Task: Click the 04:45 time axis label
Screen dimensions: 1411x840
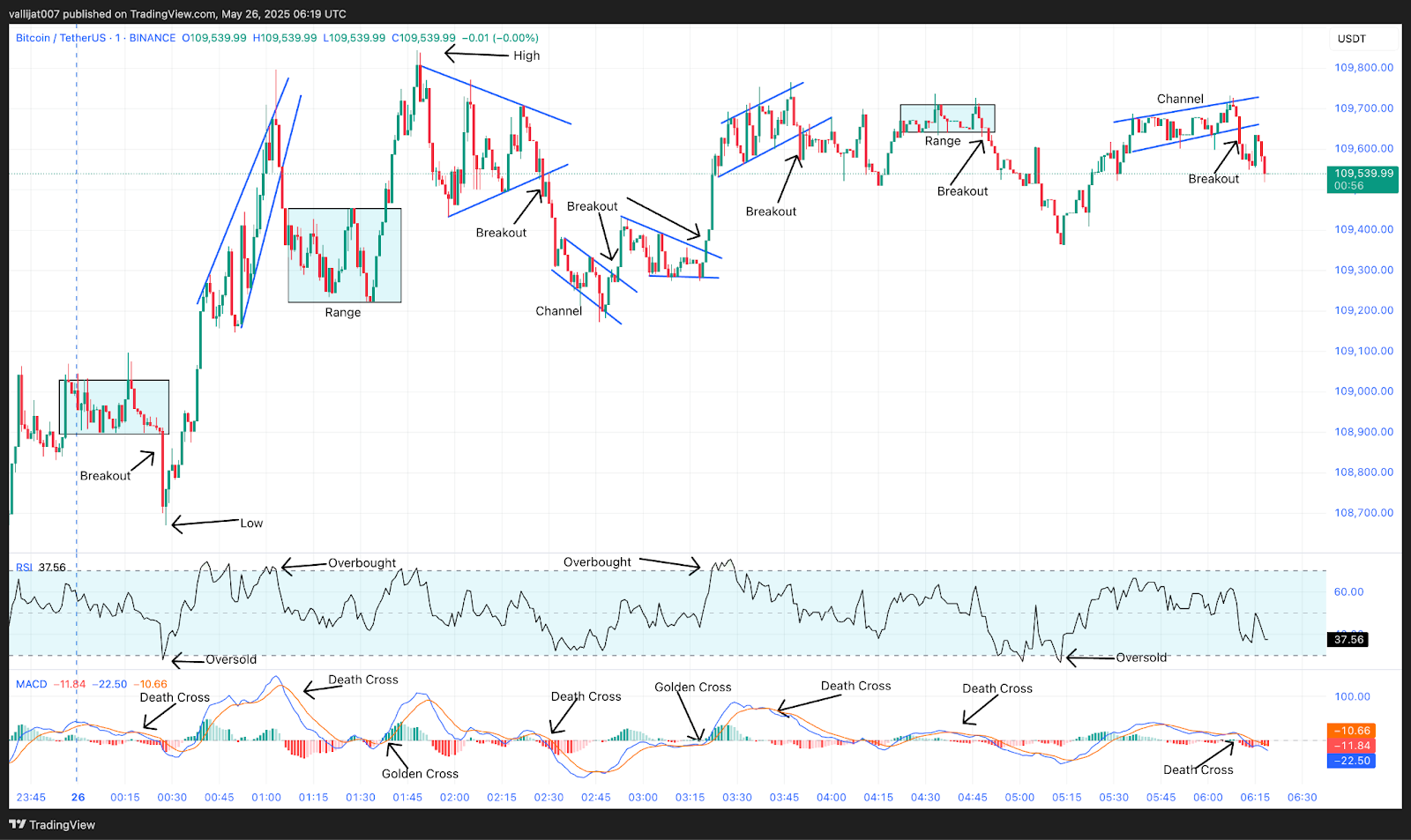Action: tap(973, 798)
